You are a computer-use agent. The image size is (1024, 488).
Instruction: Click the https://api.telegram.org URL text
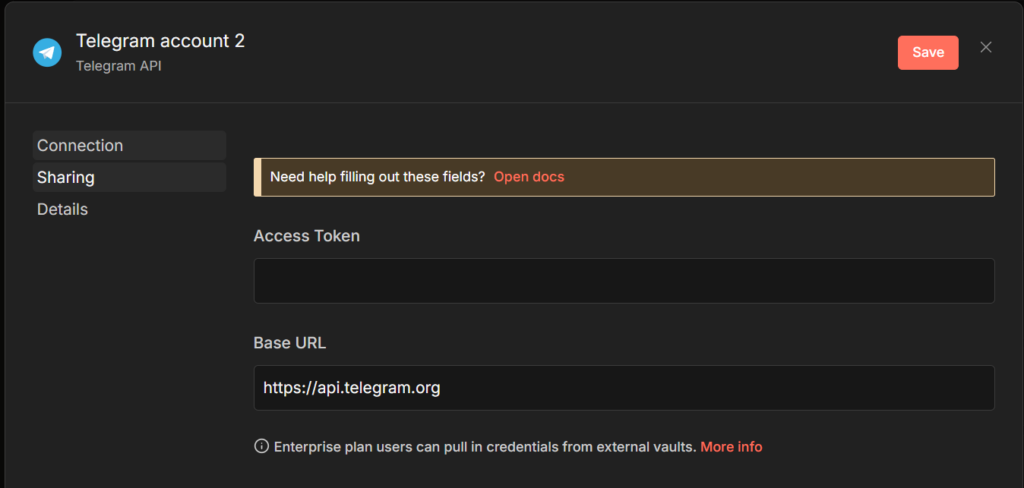(351, 388)
